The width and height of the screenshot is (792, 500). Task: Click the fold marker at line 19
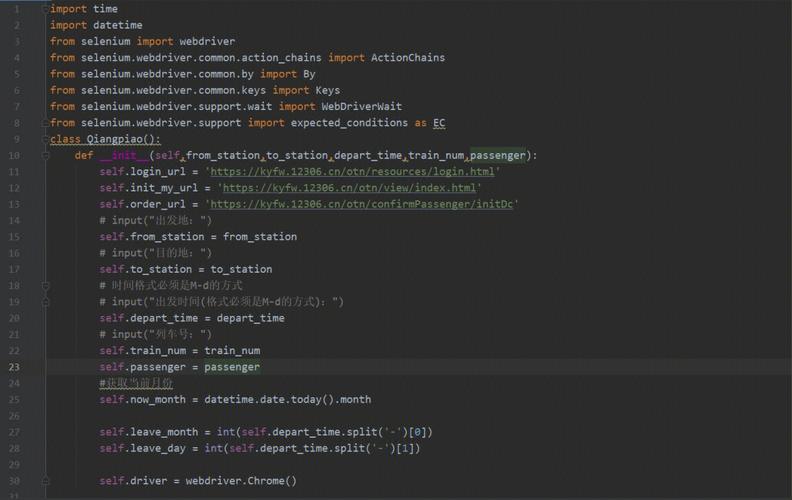pos(45,302)
